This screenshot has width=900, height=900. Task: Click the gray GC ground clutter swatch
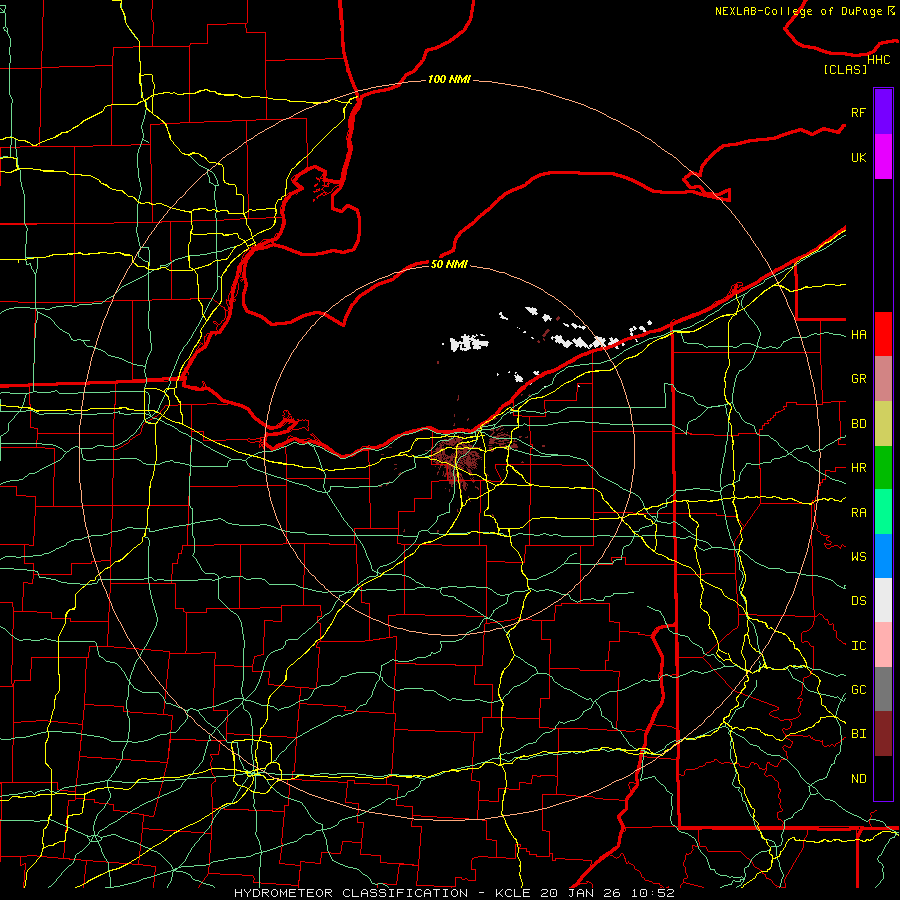883,689
